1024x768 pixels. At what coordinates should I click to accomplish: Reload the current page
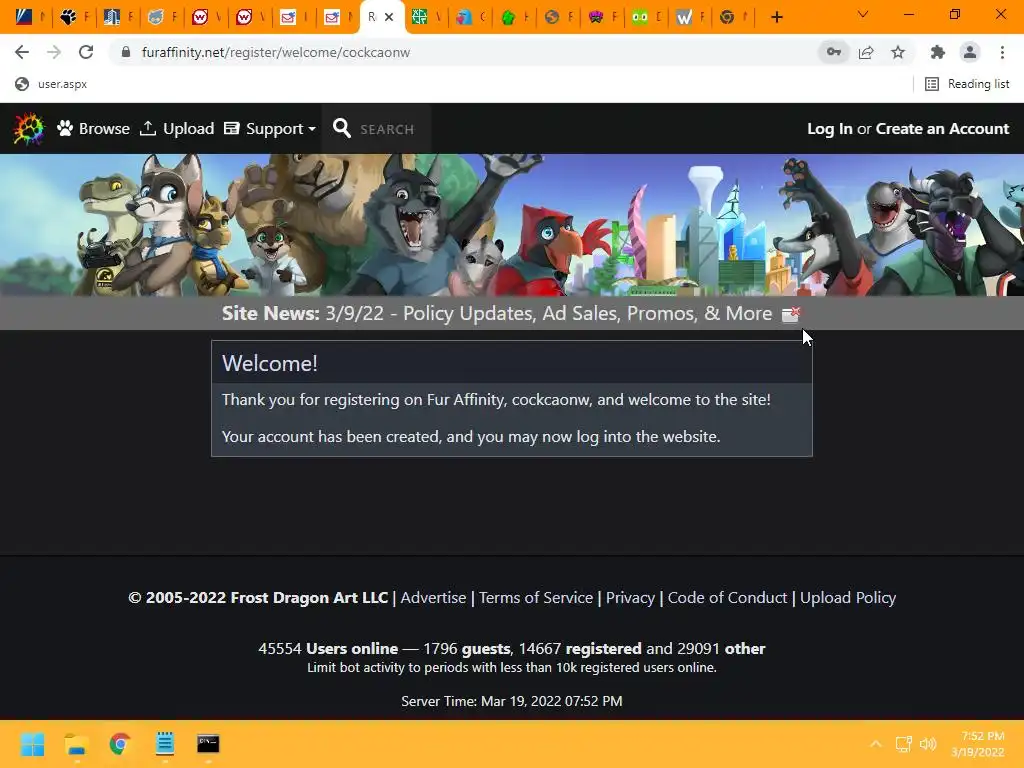tap(86, 52)
